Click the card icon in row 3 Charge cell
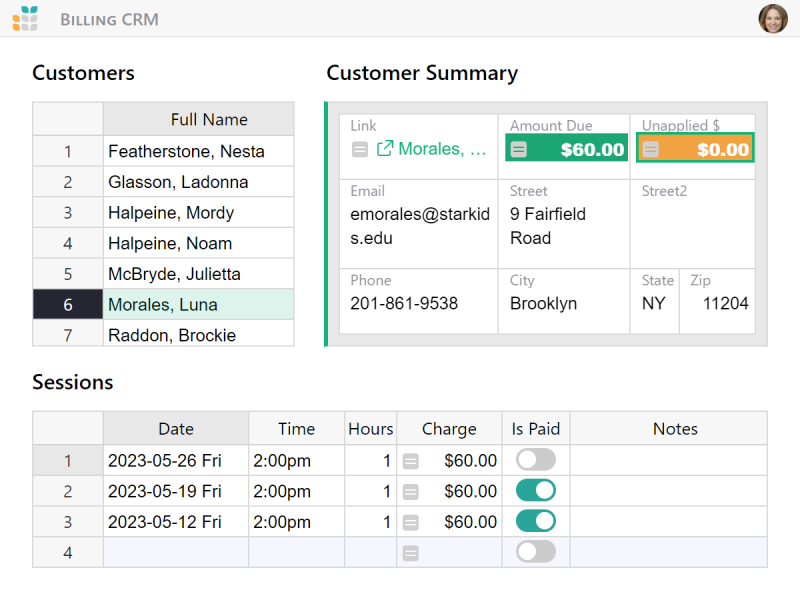Viewport: 800px width, 600px height. pyautogui.click(x=410, y=521)
